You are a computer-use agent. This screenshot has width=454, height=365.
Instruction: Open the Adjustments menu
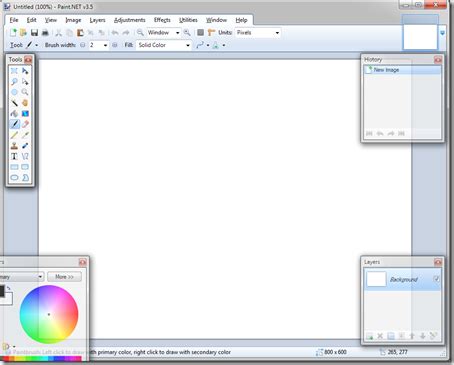130,20
